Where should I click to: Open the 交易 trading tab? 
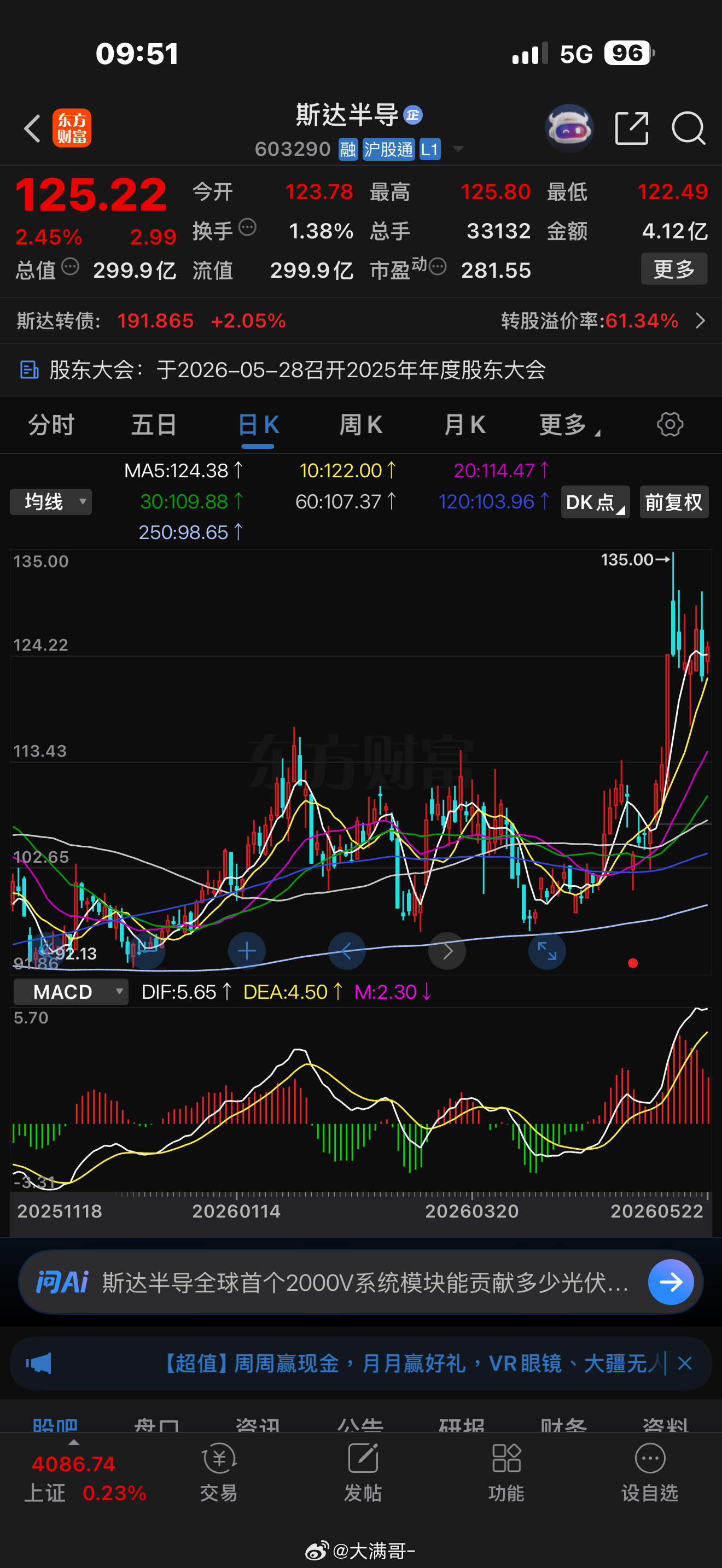click(x=219, y=1472)
